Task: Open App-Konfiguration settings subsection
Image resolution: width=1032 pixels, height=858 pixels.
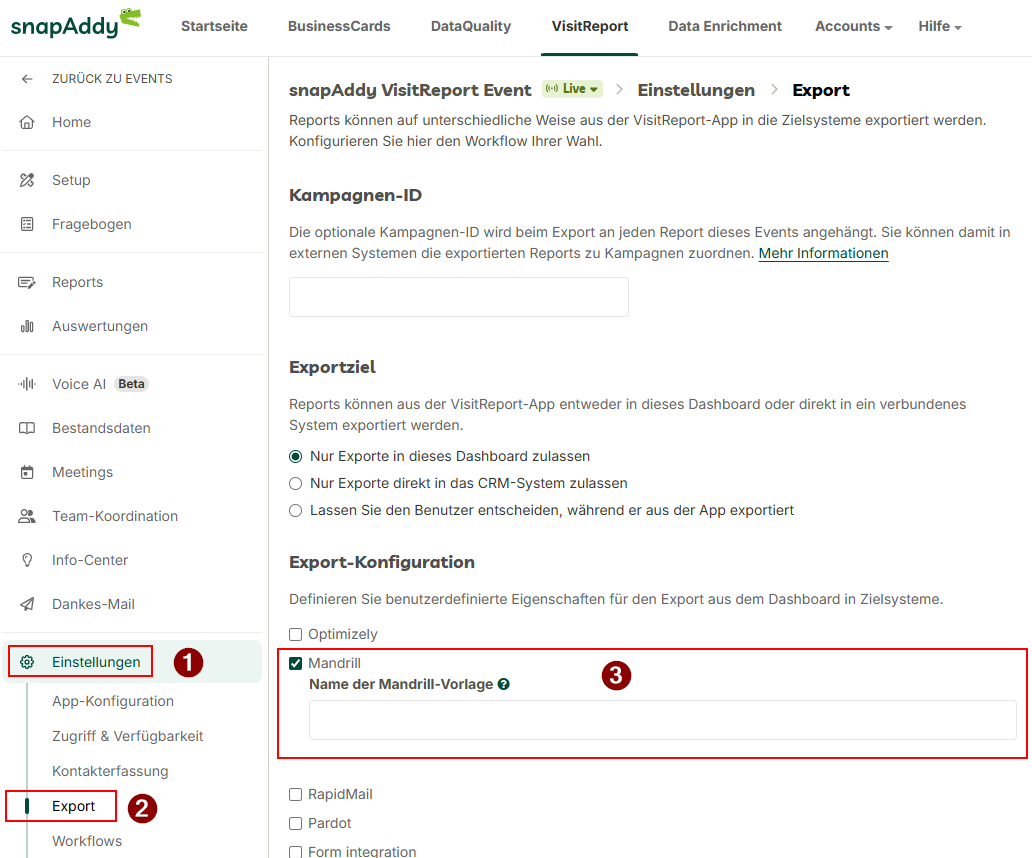Action: (113, 701)
